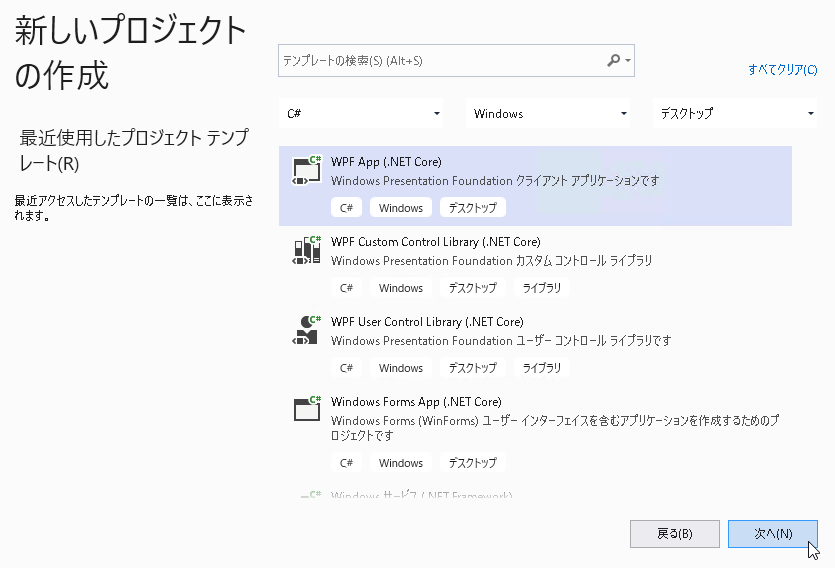835x568 pixels.
Task: Click the 最近使用したプロジェクト テンプレート(R) heading
Action: [134, 151]
